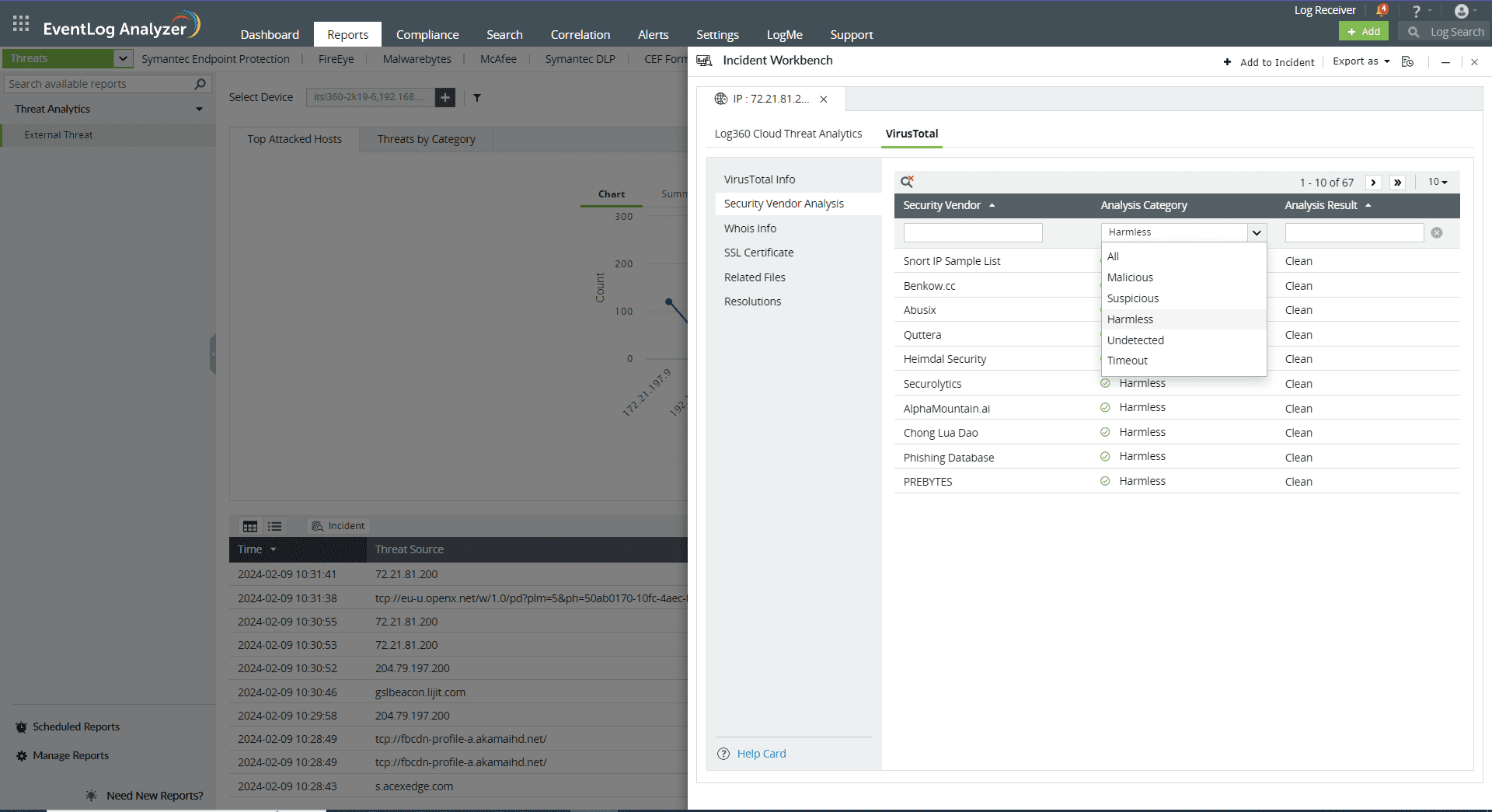Open the notifications bell
Image resolution: width=1492 pixels, height=812 pixels.
(1382, 10)
